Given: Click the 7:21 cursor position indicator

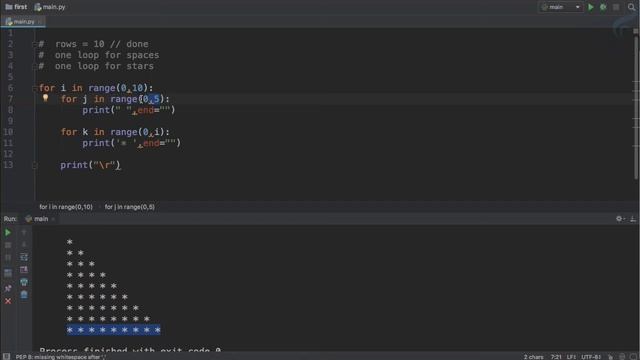Looking at the screenshot, I should coord(556,357).
